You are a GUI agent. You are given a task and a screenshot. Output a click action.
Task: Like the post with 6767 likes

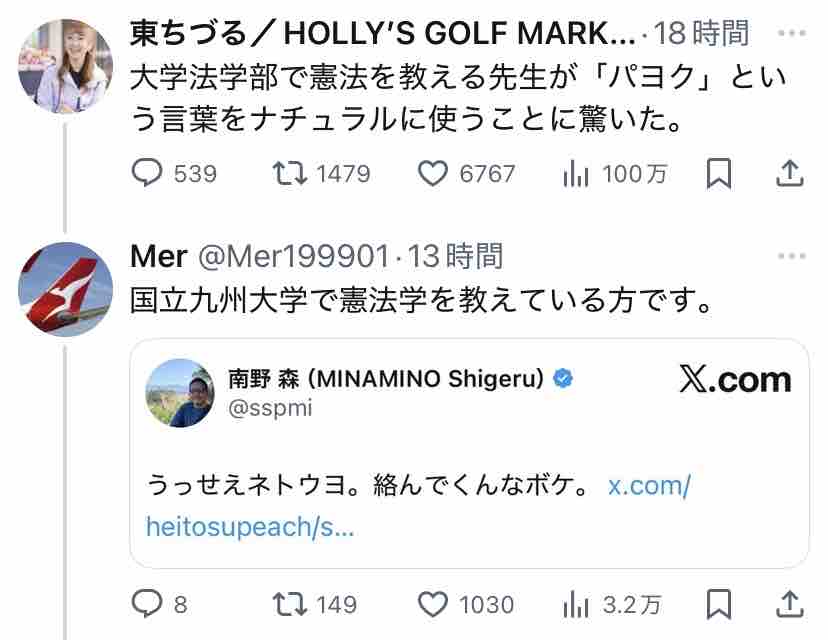point(432,174)
